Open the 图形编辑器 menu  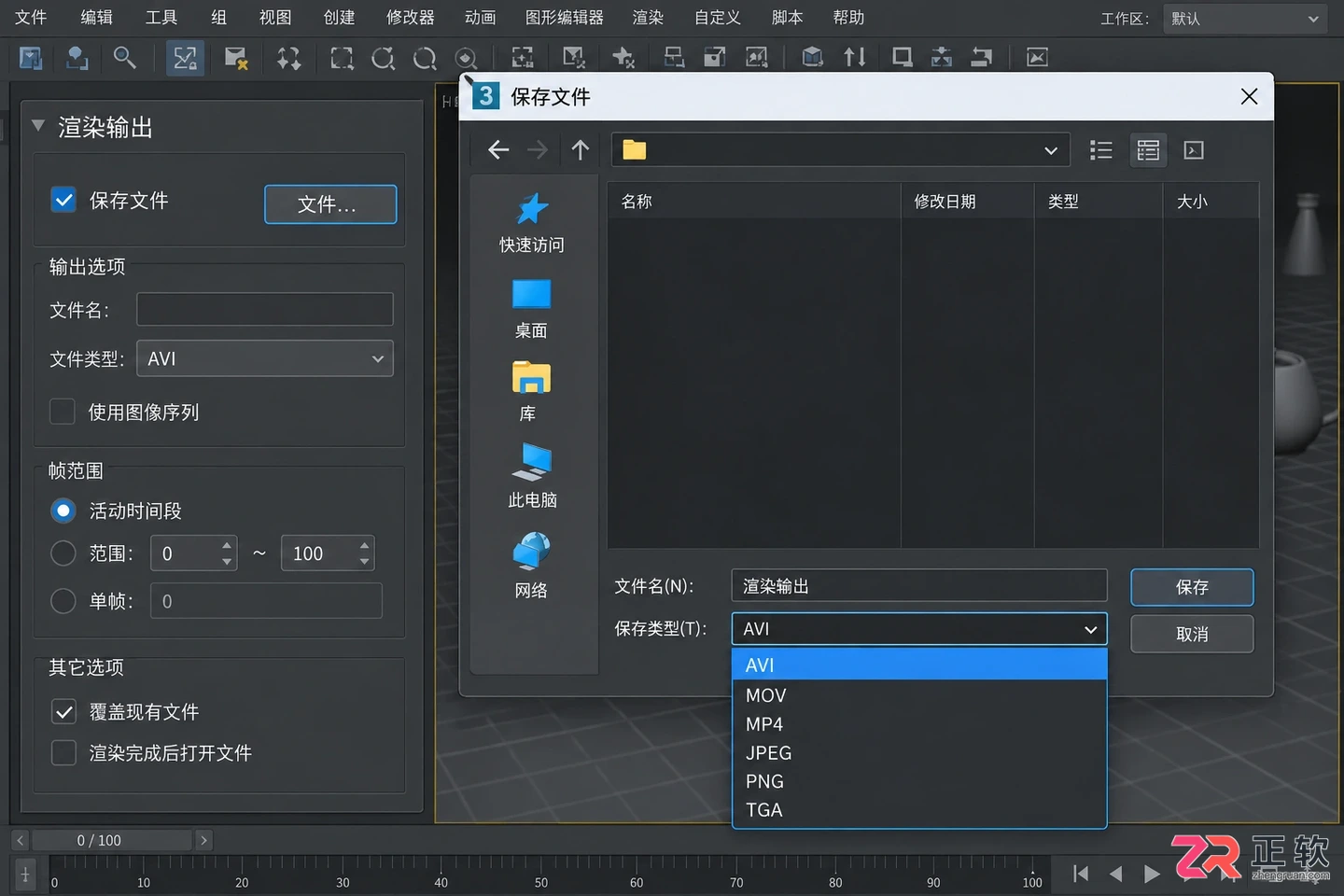(x=565, y=18)
